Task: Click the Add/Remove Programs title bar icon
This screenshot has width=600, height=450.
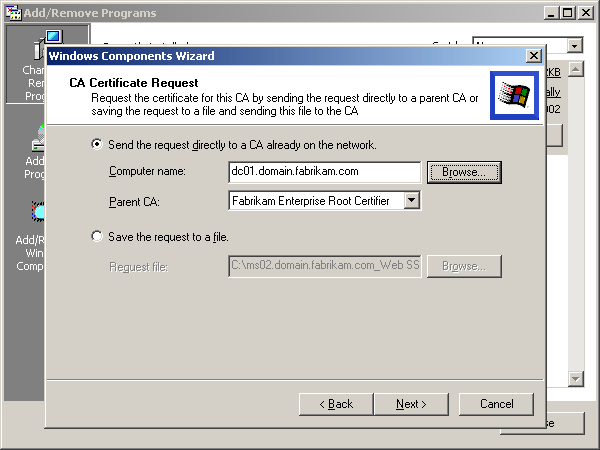Action: pyautogui.click(x=13, y=13)
